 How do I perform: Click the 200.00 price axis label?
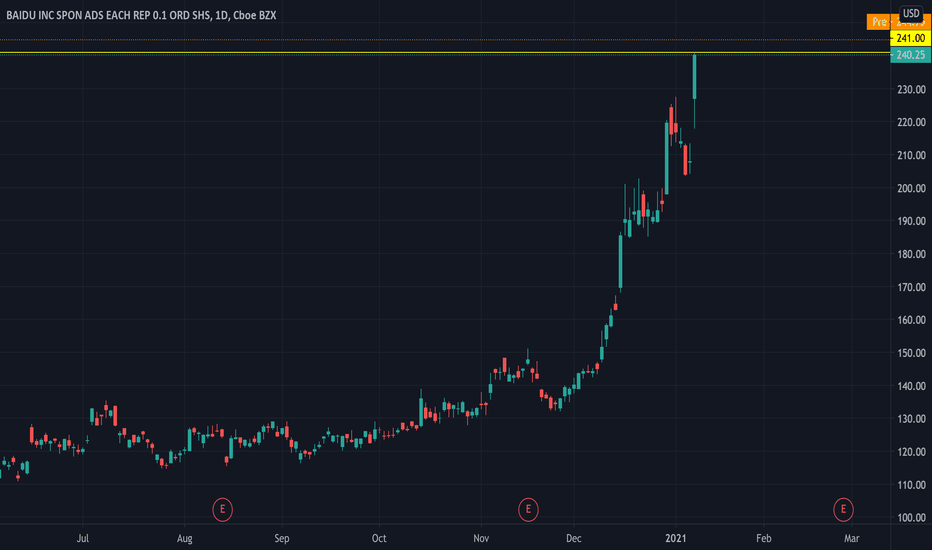click(x=911, y=188)
